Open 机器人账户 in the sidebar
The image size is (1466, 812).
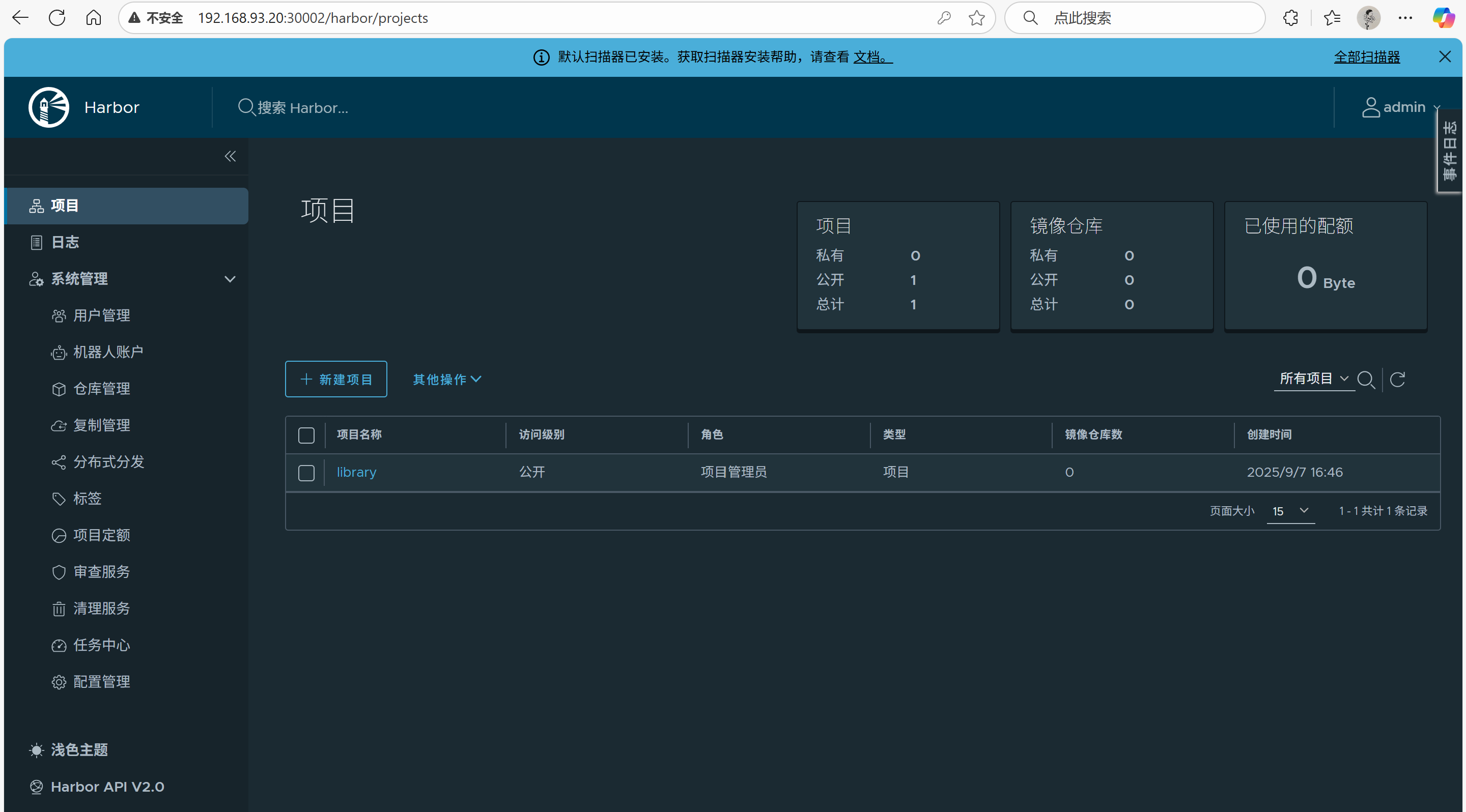point(97,352)
